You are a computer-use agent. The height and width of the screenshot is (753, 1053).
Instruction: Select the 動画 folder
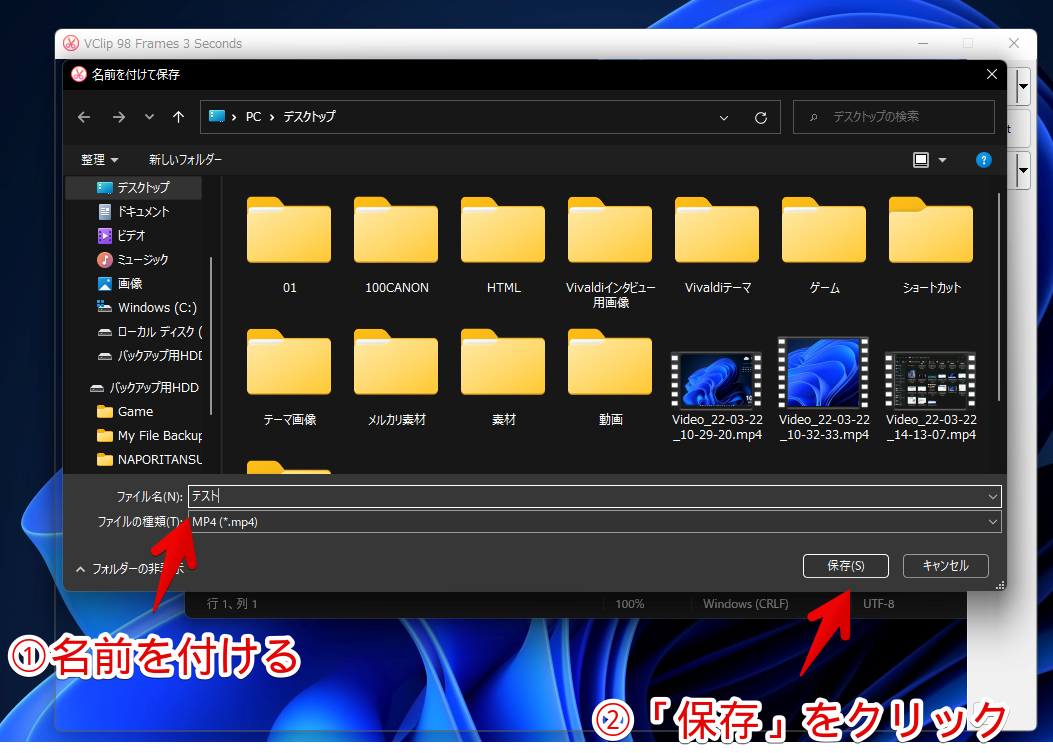coord(610,378)
